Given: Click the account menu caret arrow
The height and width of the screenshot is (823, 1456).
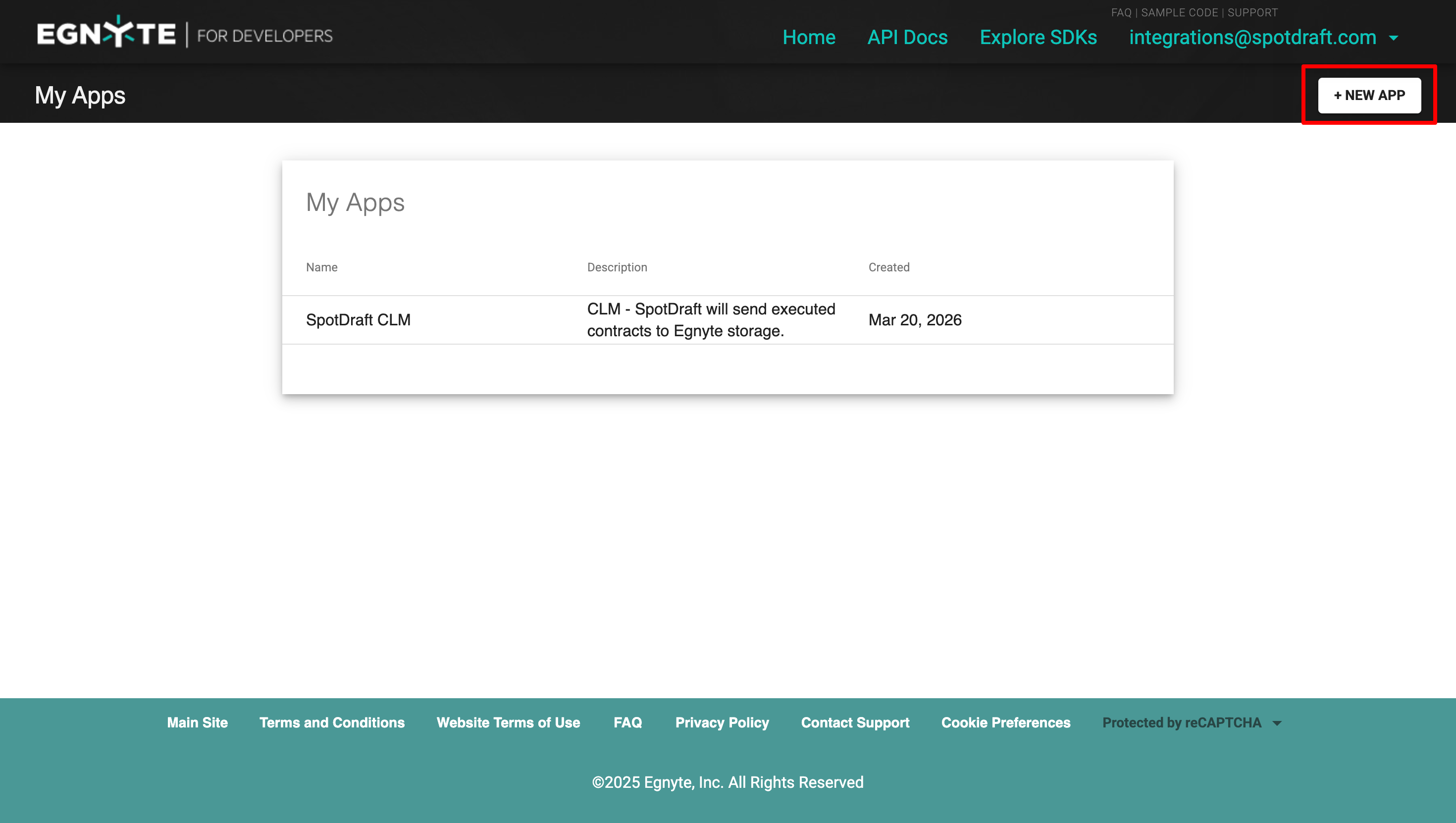Looking at the screenshot, I should (1394, 38).
